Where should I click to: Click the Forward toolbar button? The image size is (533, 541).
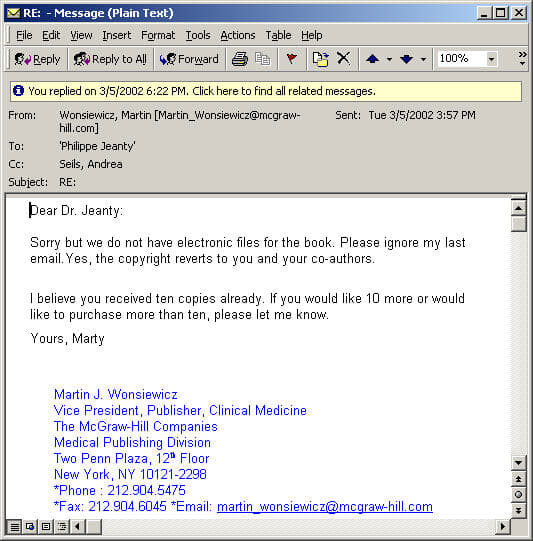pos(189,59)
